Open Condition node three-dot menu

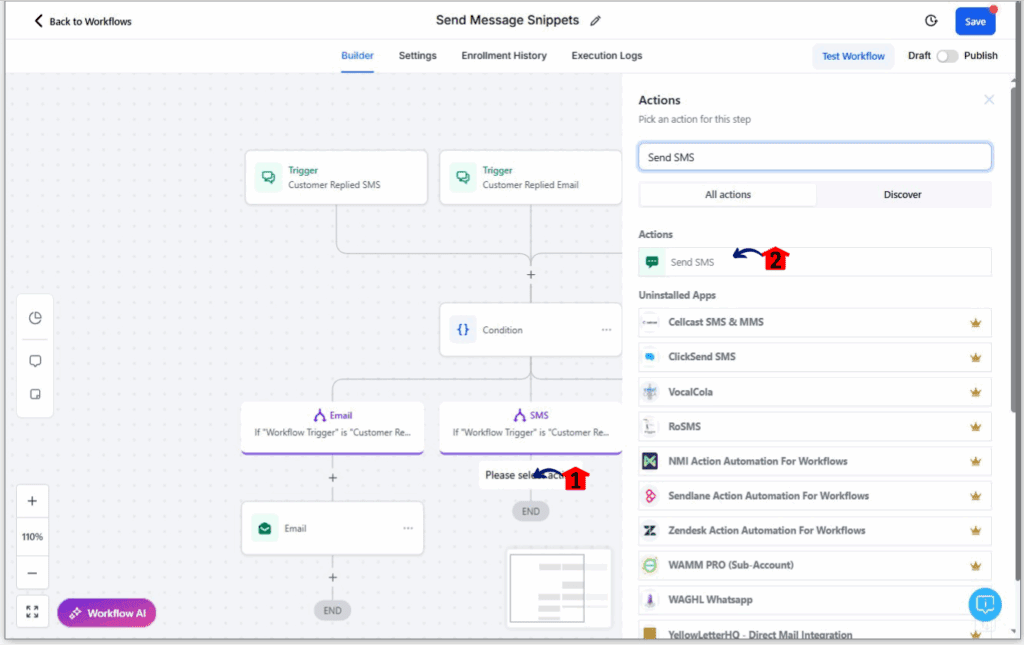(x=606, y=330)
